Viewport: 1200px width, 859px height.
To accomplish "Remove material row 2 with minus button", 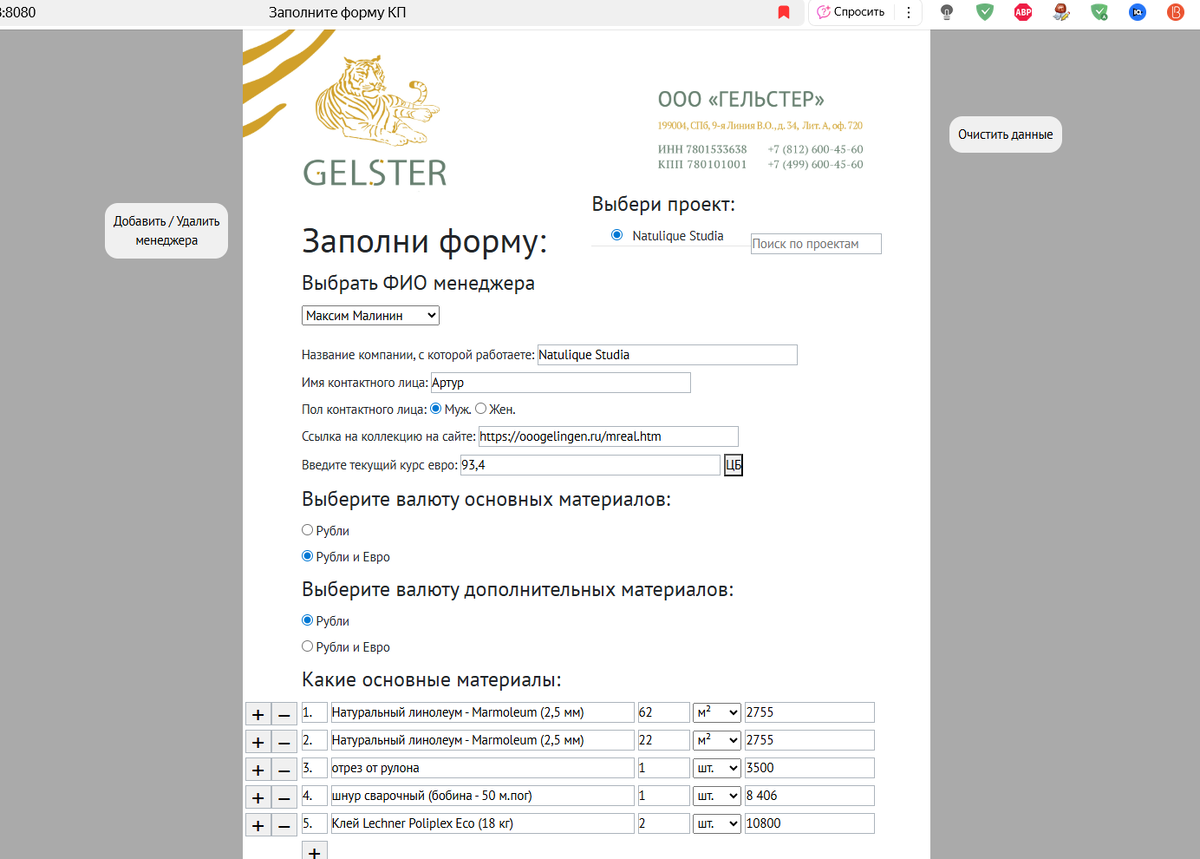I will (x=284, y=742).
